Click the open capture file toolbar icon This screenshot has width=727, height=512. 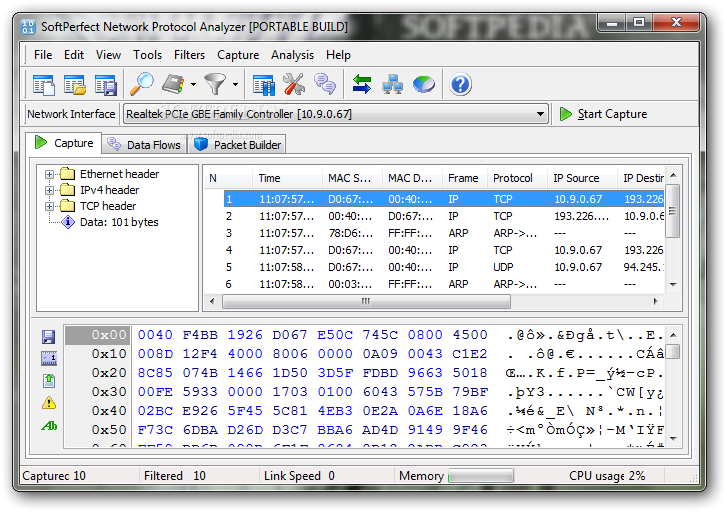point(75,85)
